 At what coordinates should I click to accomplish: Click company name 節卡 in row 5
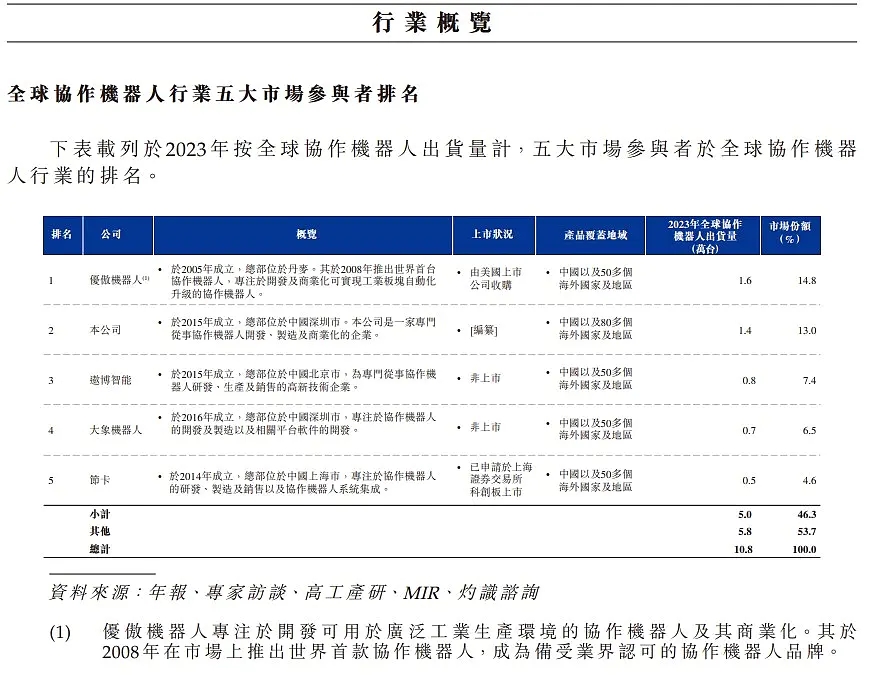pyautogui.click(x=100, y=480)
